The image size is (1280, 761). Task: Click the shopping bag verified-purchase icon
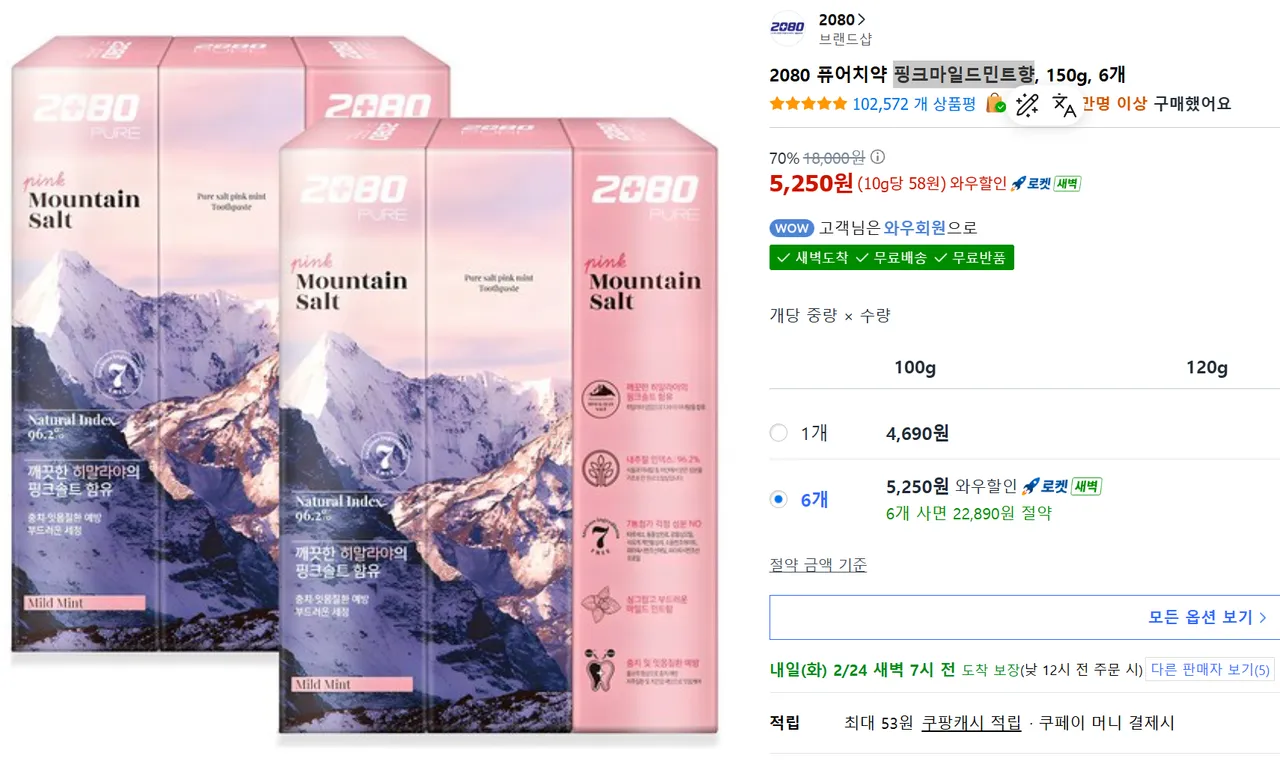pyautogui.click(x=995, y=103)
